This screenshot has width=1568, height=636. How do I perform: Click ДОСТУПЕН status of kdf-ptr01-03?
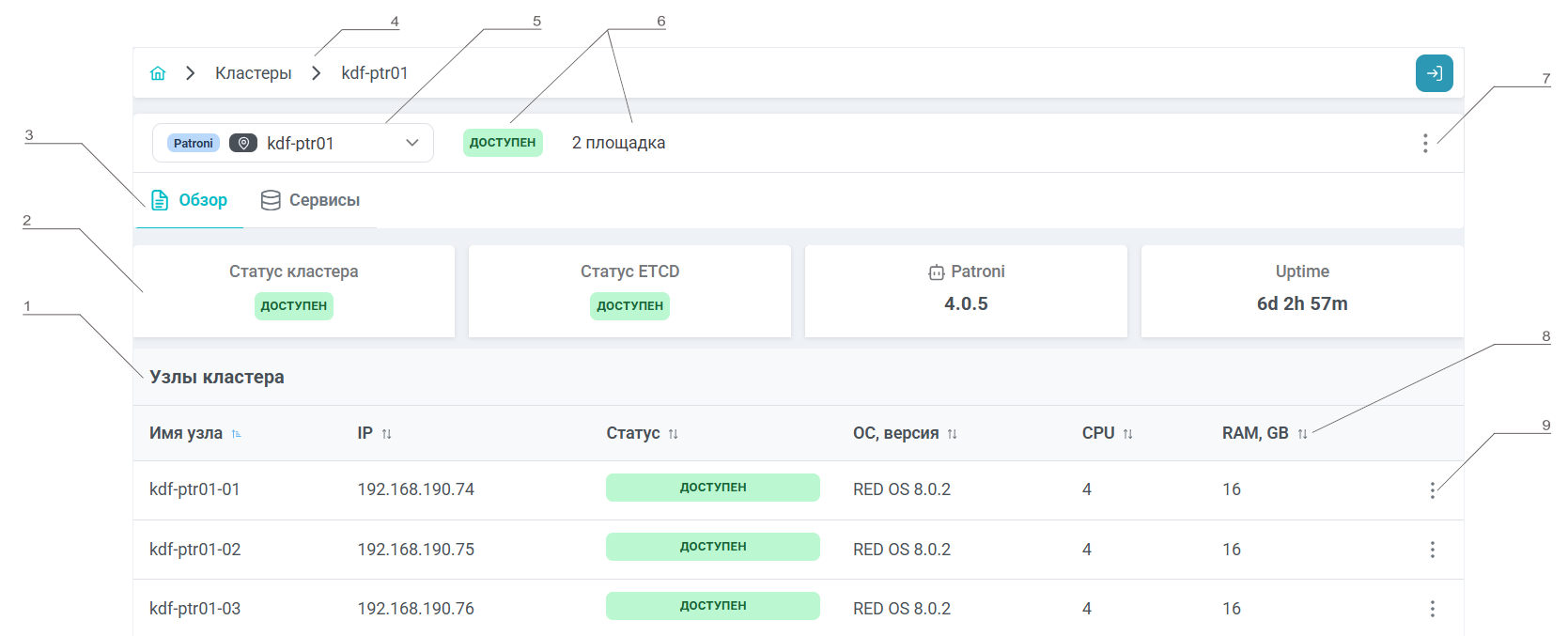pyautogui.click(x=713, y=606)
